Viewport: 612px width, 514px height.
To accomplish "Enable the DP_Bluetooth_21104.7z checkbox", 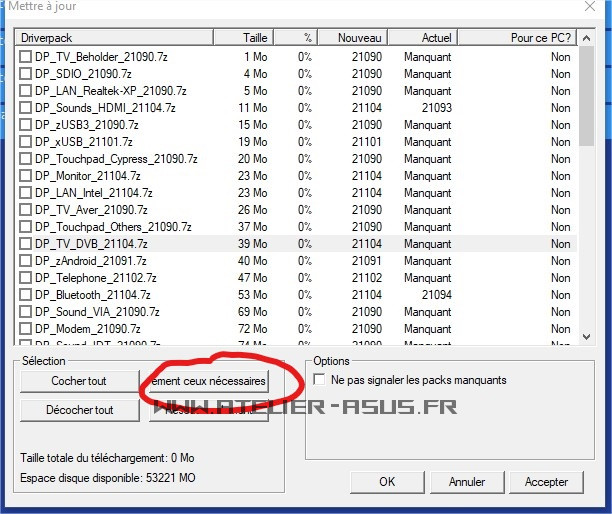I will tap(26, 295).
